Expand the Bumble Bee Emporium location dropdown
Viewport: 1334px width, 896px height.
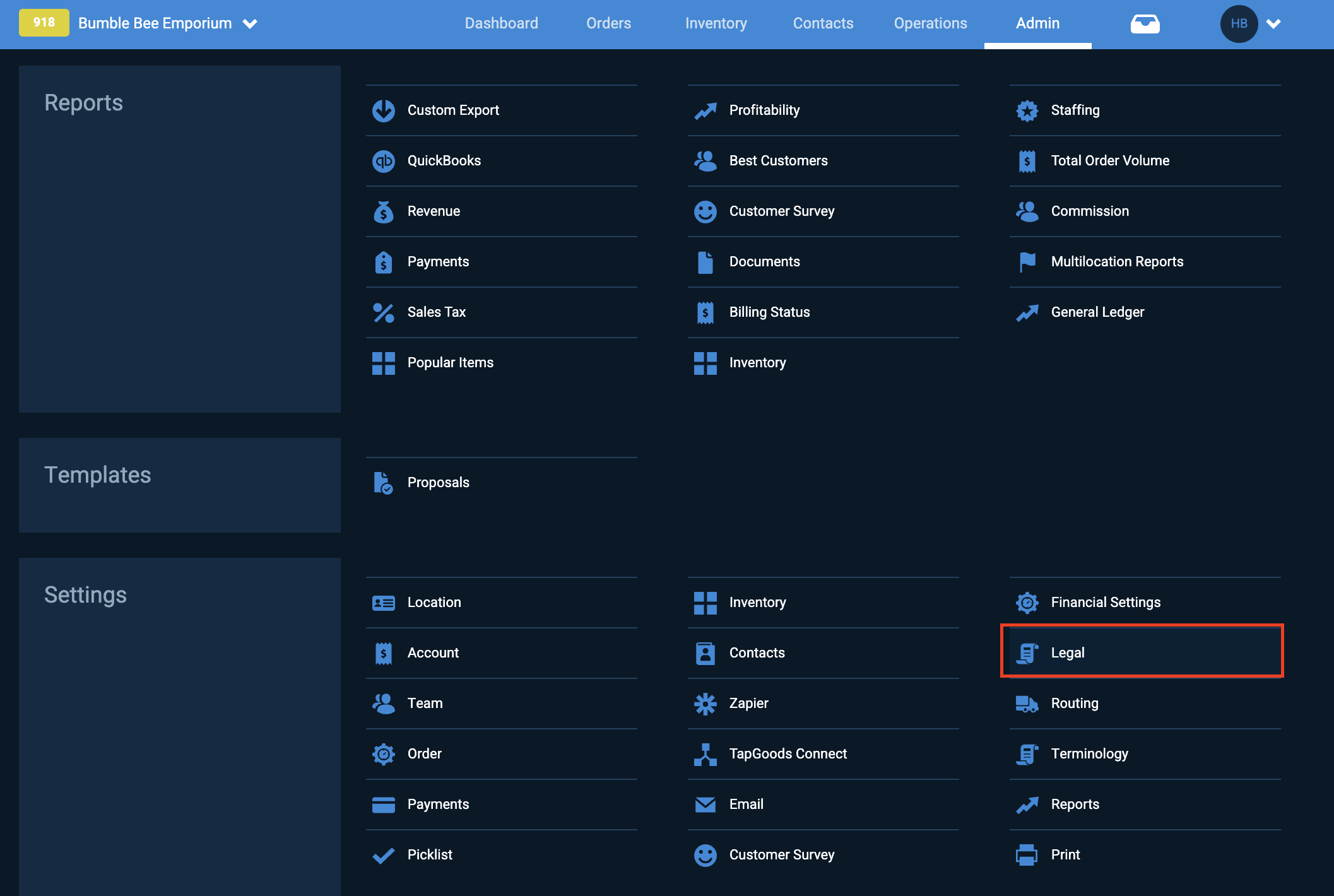(251, 24)
